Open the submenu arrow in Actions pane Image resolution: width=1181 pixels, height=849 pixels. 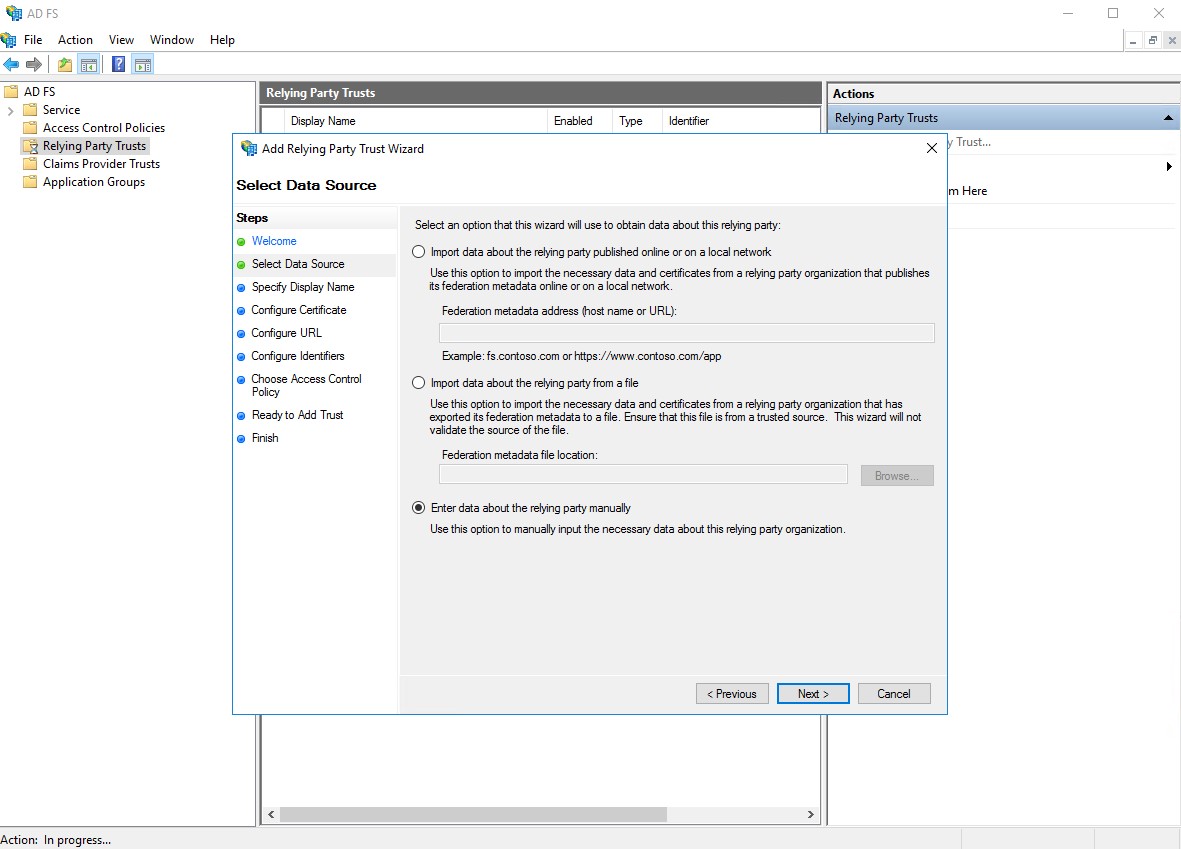1169,167
